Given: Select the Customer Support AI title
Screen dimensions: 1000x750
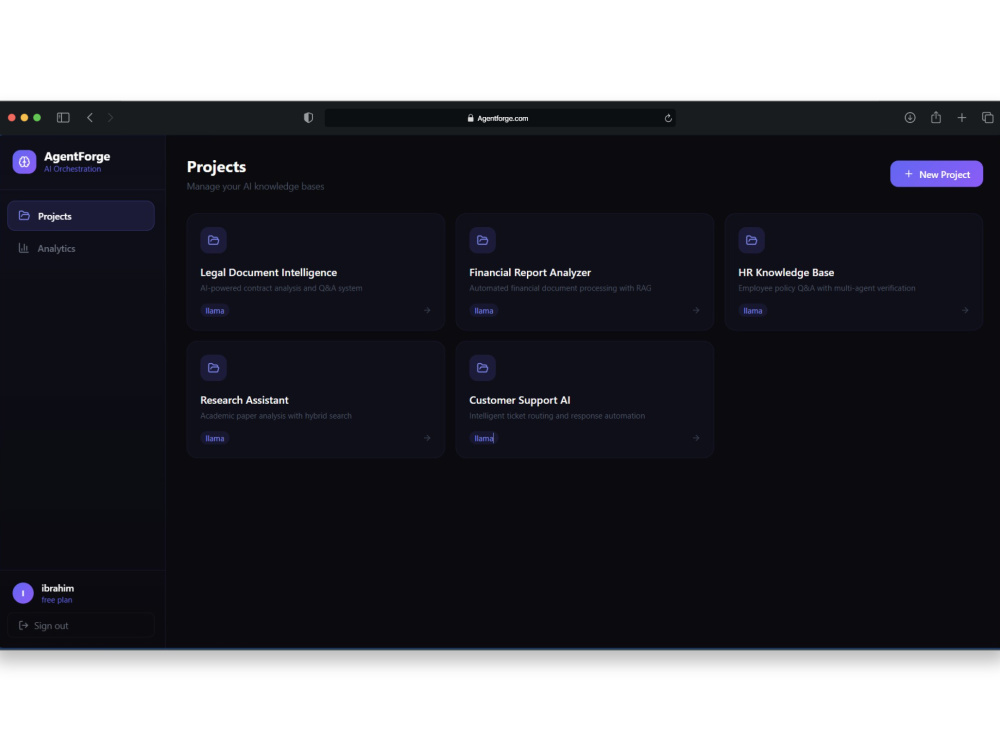Looking at the screenshot, I should coord(520,400).
